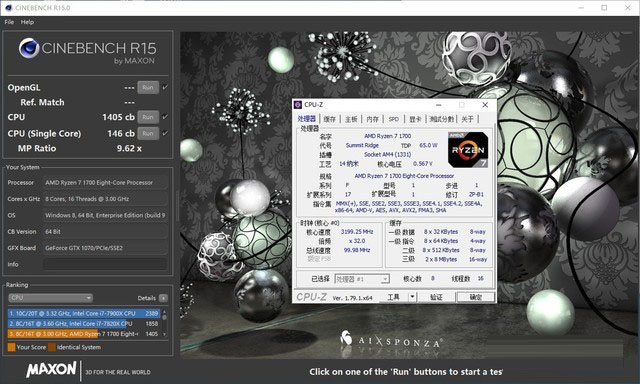The height and width of the screenshot is (384, 640).
Task: Click the Cores x GHz field
Action: (105, 199)
